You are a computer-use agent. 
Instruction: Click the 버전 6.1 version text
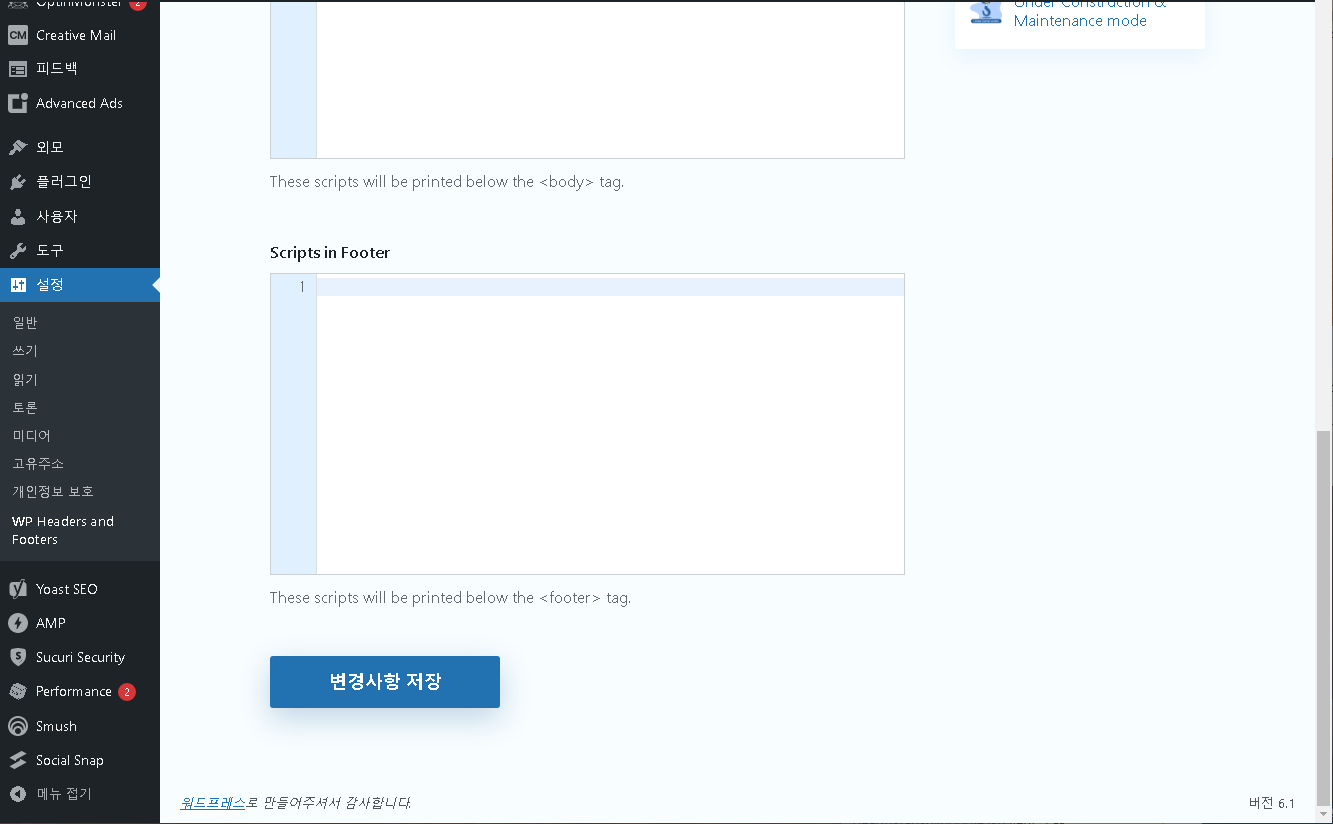(1272, 803)
